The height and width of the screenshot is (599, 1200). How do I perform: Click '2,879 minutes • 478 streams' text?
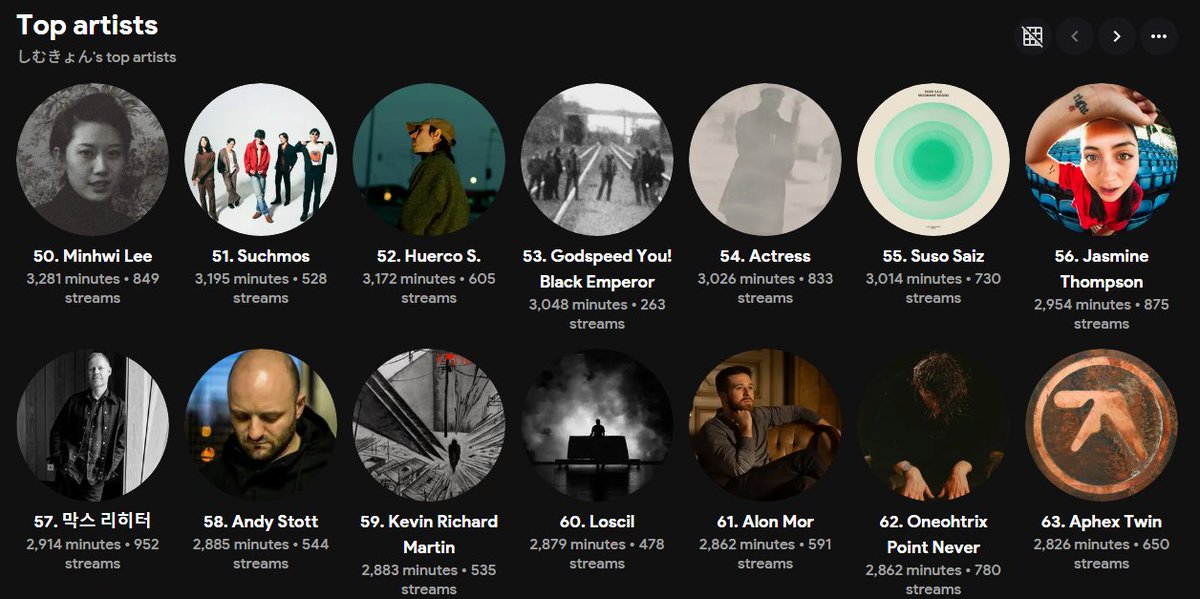point(597,553)
